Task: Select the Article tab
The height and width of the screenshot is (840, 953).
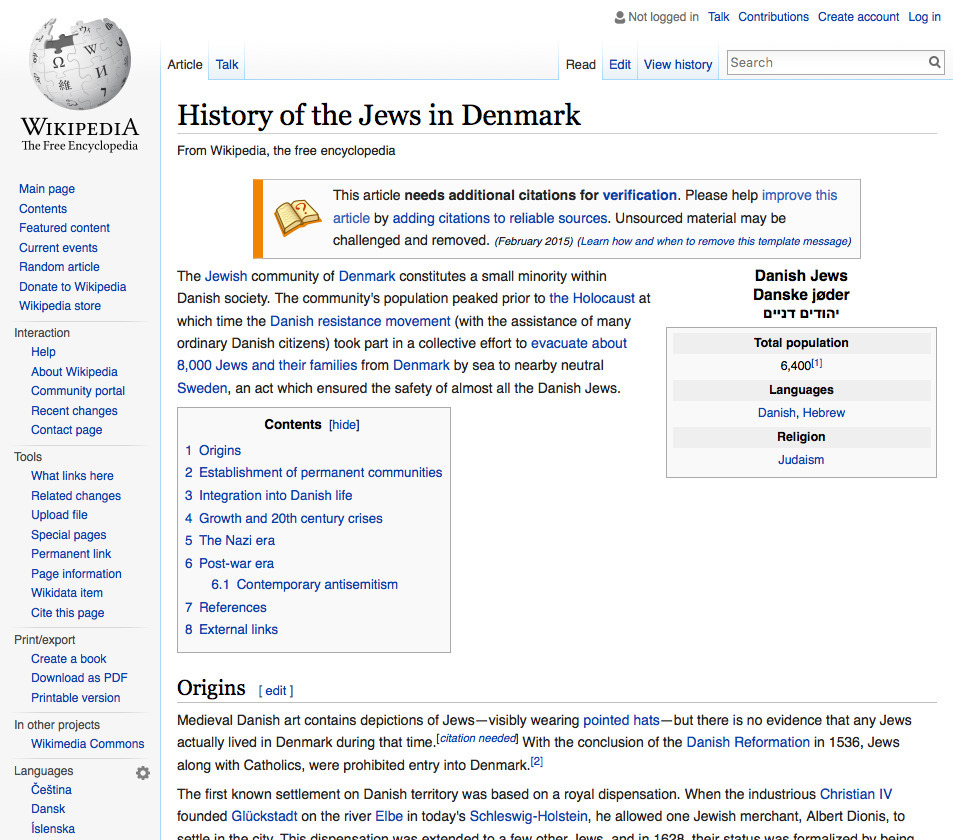Action: [x=185, y=63]
